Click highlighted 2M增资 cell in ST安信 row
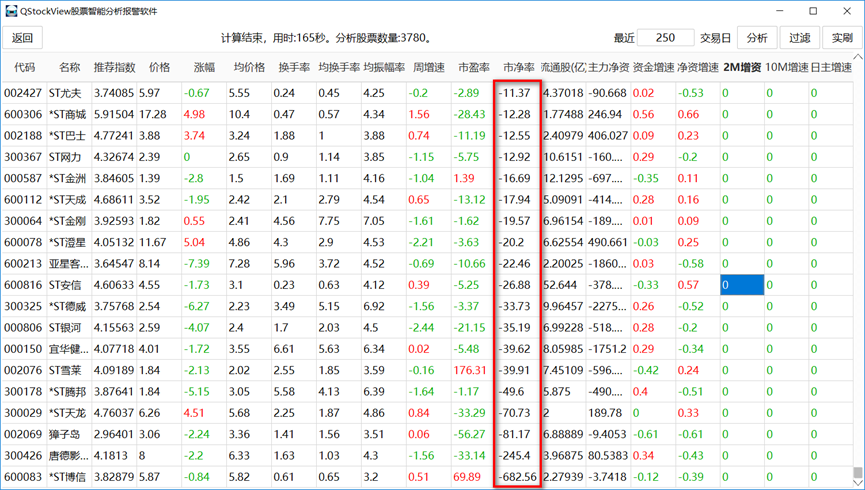 [x=742, y=285]
